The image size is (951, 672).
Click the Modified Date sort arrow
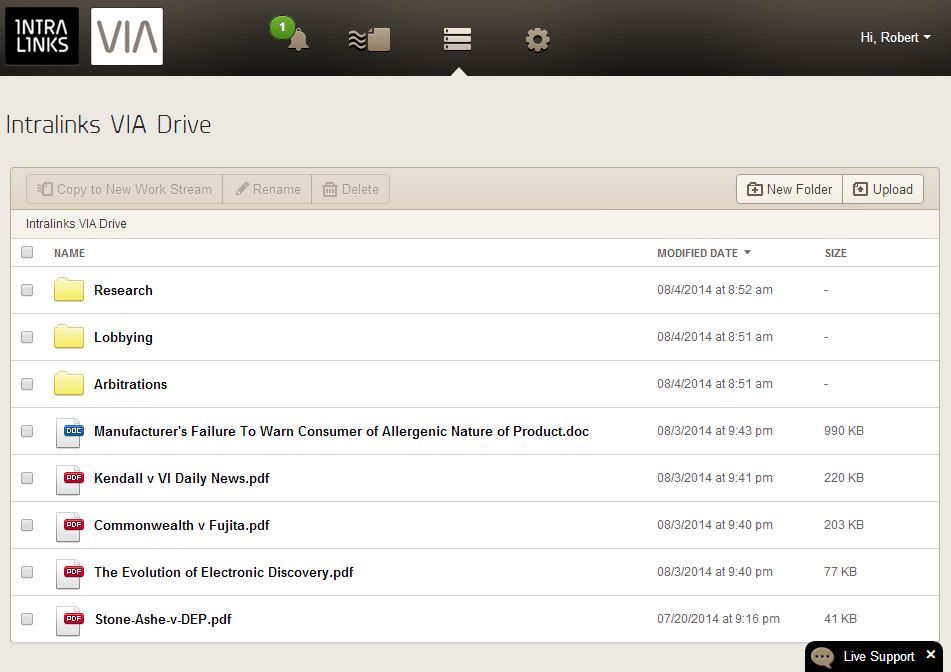747,252
